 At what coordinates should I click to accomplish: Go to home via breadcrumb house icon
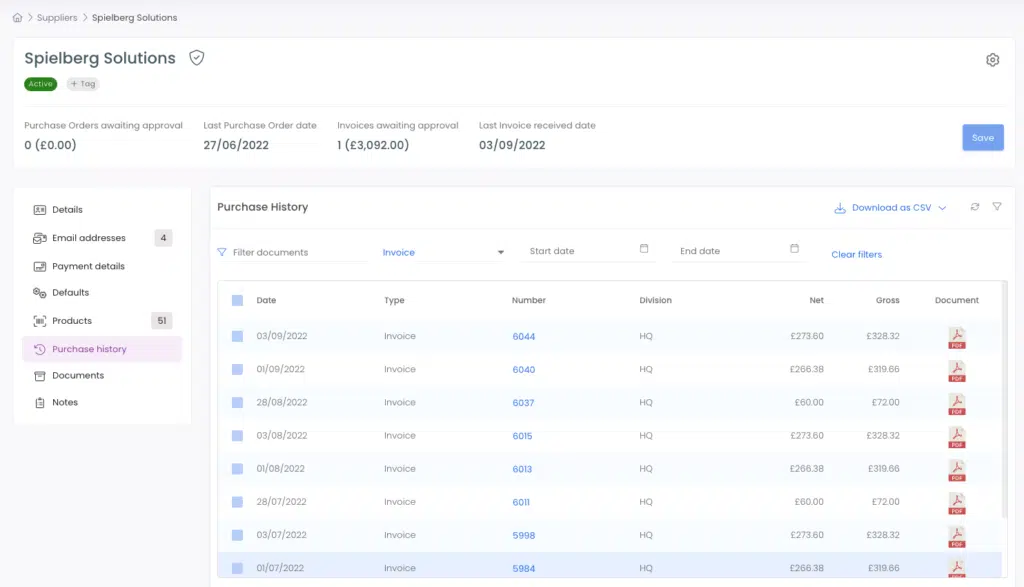(x=17, y=18)
